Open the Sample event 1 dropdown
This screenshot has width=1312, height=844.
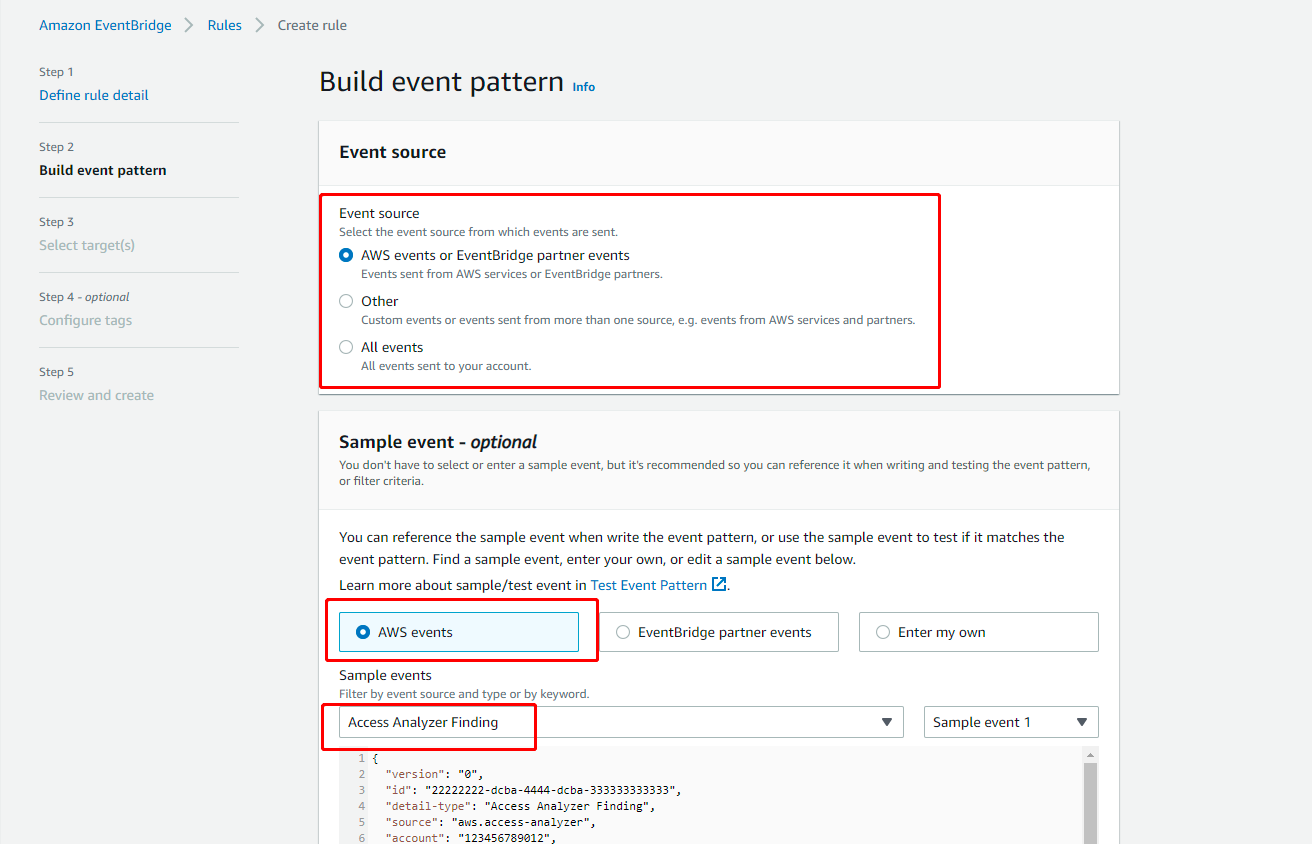click(1011, 722)
